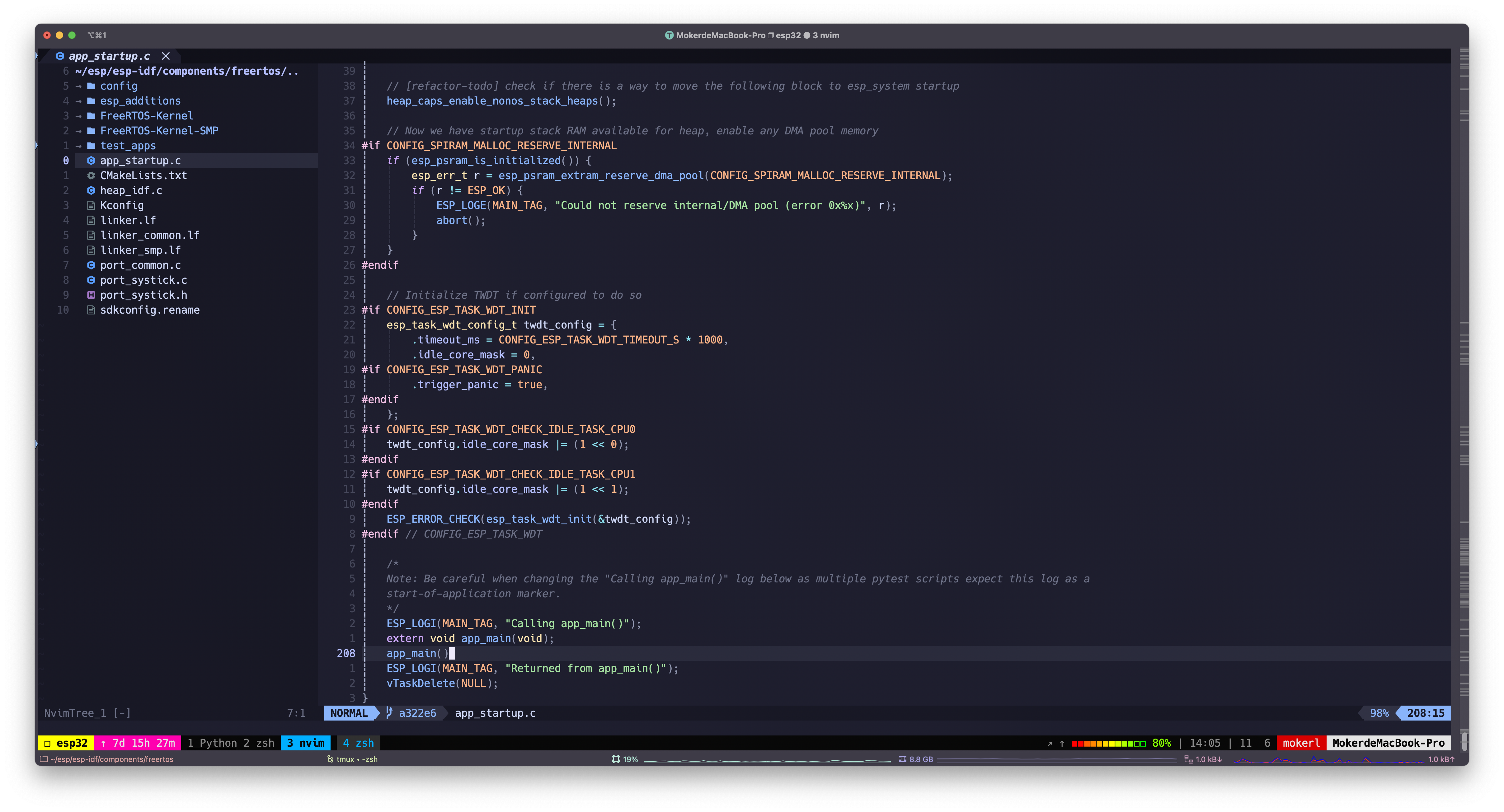Click the 14:05 clock in tmux bar
Image resolution: width=1504 pixels, height=812 pixels.
pyautogui.click(x=1205, y=743)
